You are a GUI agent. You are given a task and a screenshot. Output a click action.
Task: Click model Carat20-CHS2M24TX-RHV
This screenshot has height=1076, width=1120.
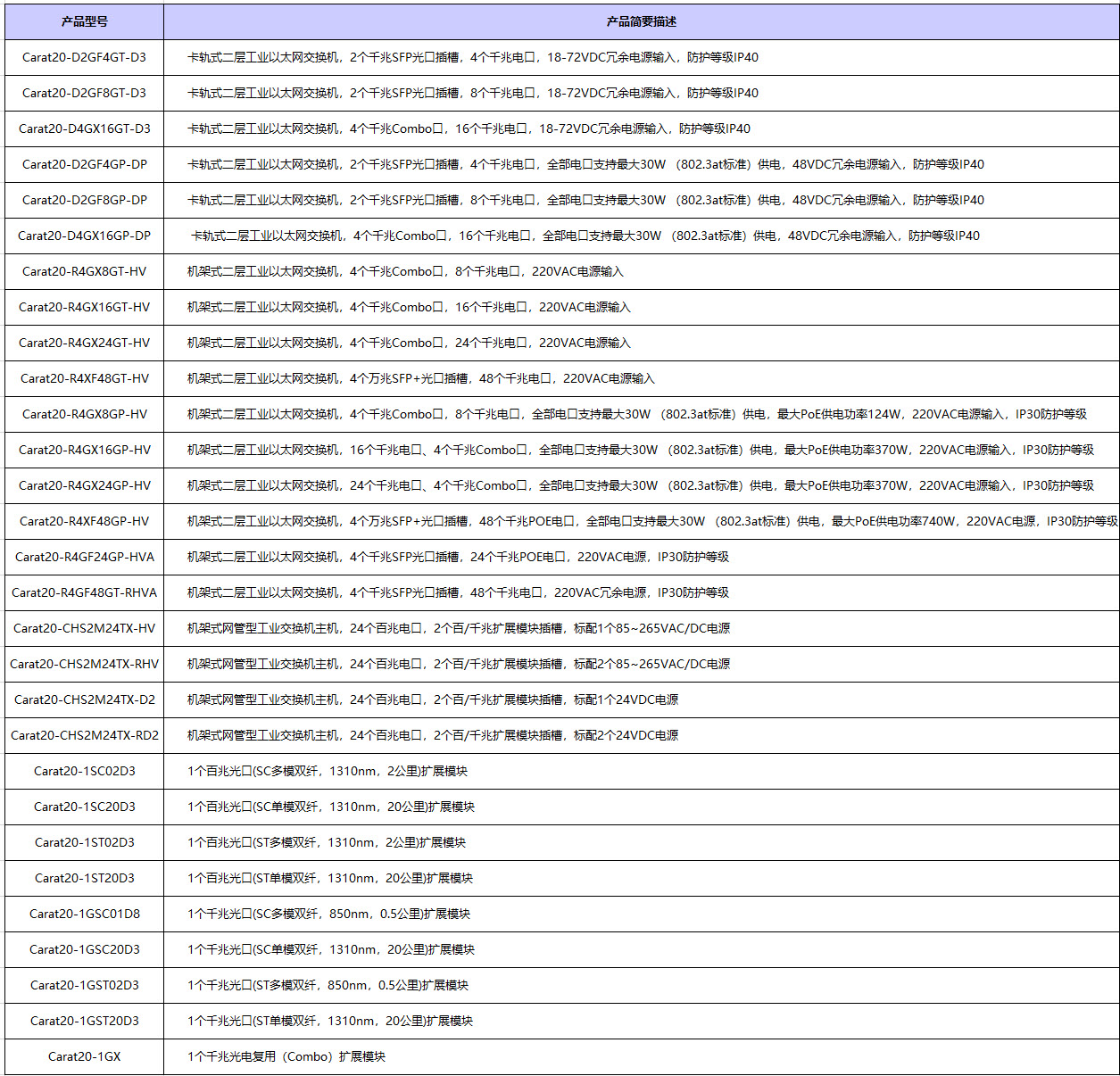pyautogui.click(x=85, y=664)
